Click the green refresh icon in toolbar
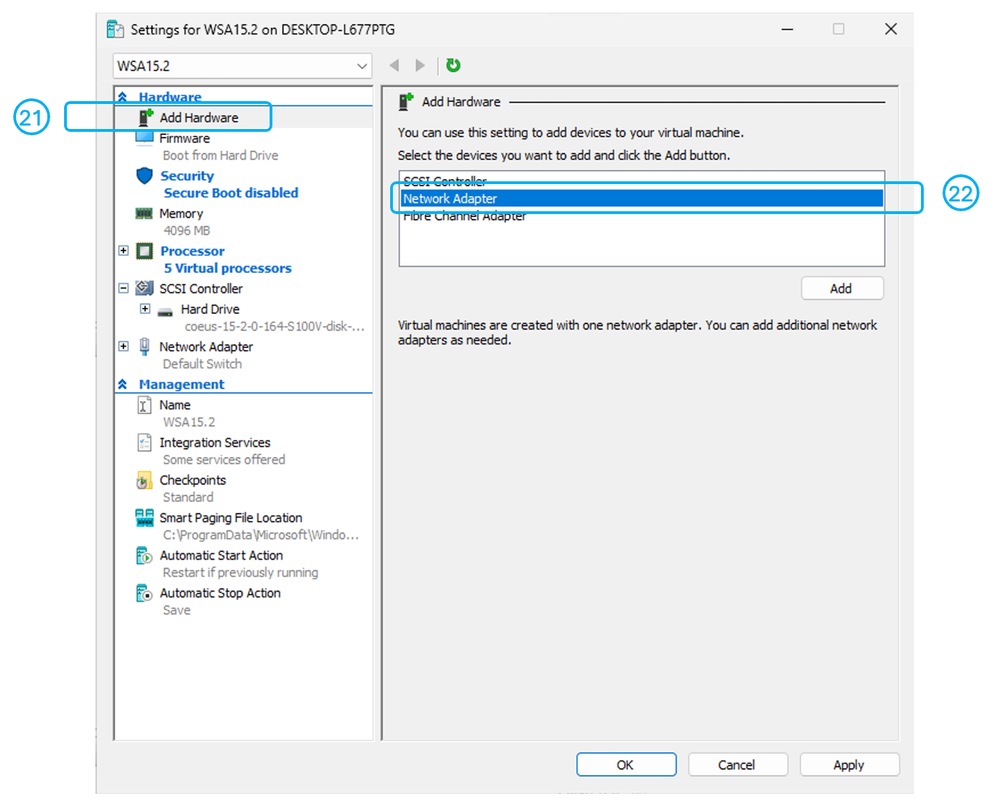 [453, 65]
